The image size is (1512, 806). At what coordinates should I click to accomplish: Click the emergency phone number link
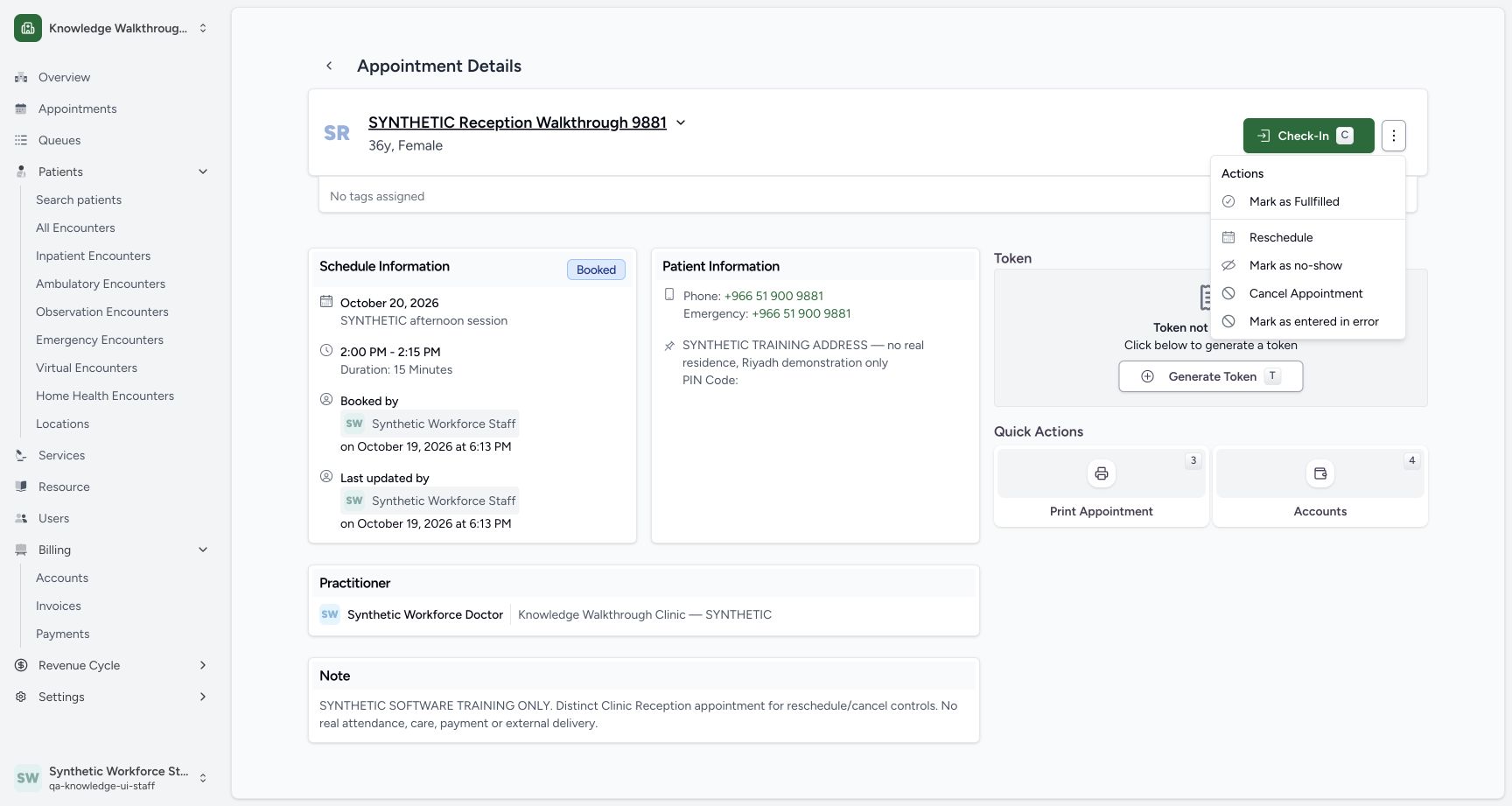pyautogui.click(x=801, y=313)
